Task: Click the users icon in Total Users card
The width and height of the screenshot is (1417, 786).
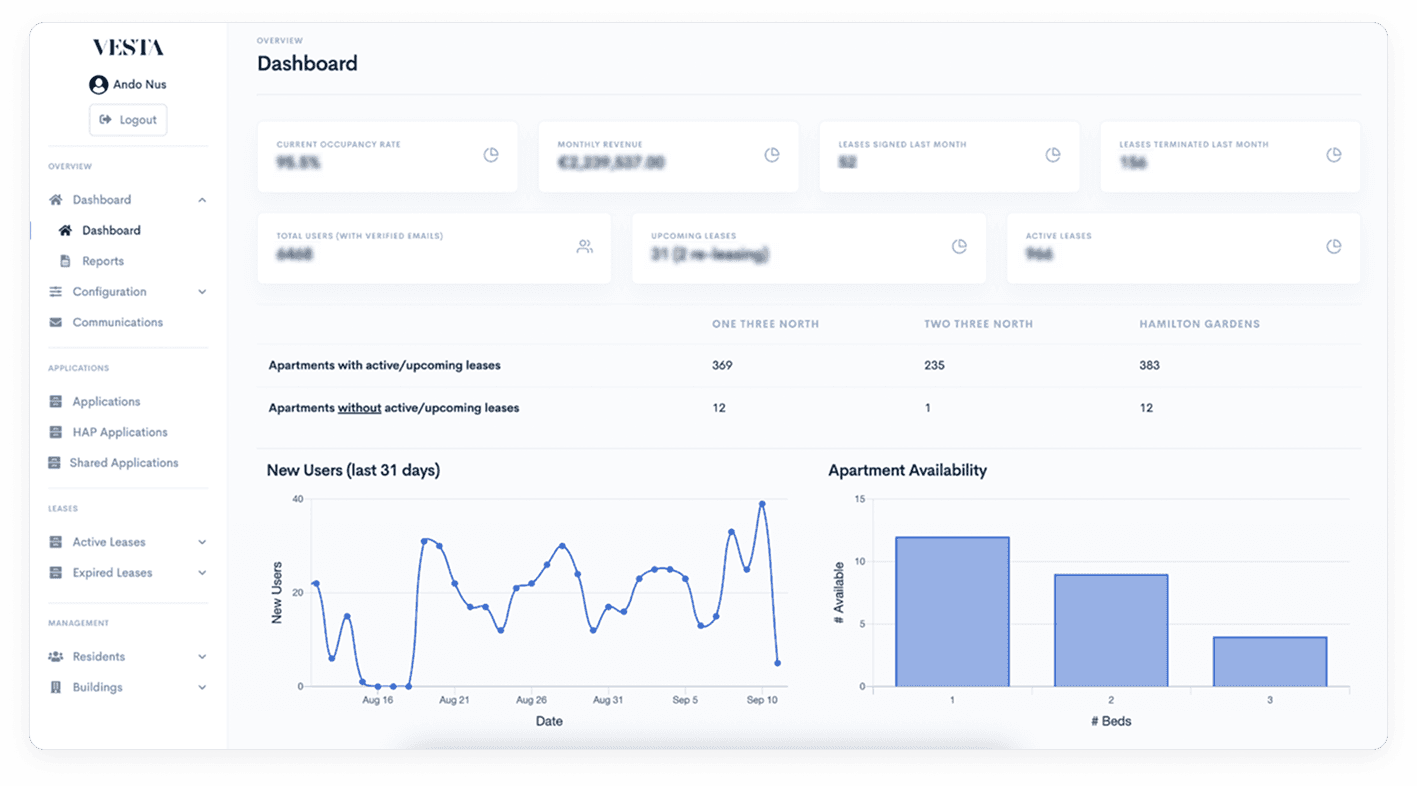Action: coord(585,247)
